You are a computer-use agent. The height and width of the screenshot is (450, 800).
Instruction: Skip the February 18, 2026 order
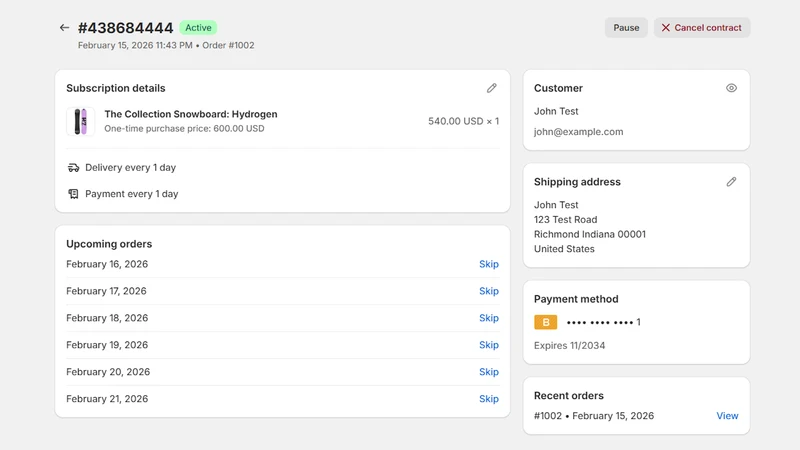(488, 318)
